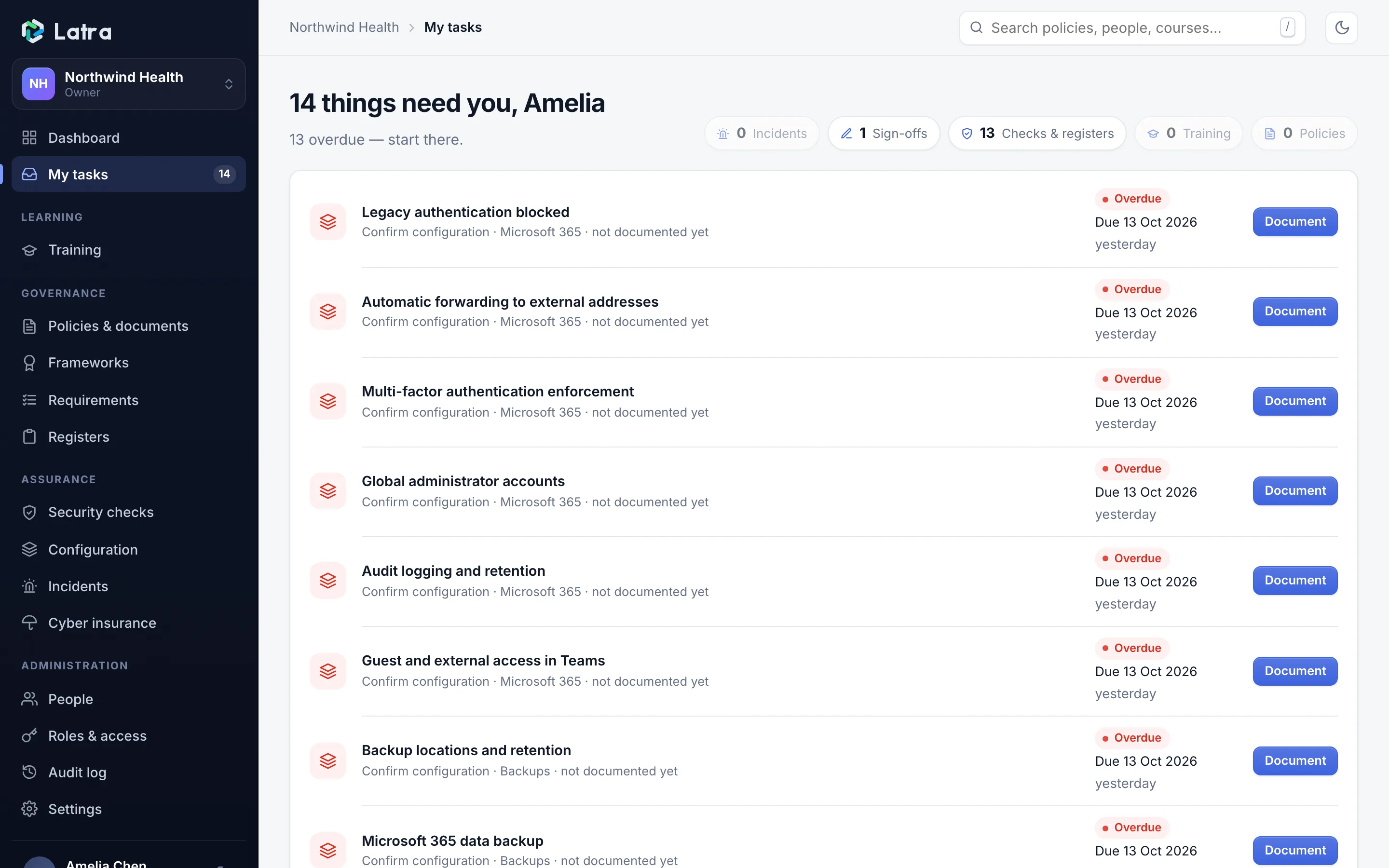Filter by 0 Policies chip
The image size is (1389, 868).
pos(1305,133)
